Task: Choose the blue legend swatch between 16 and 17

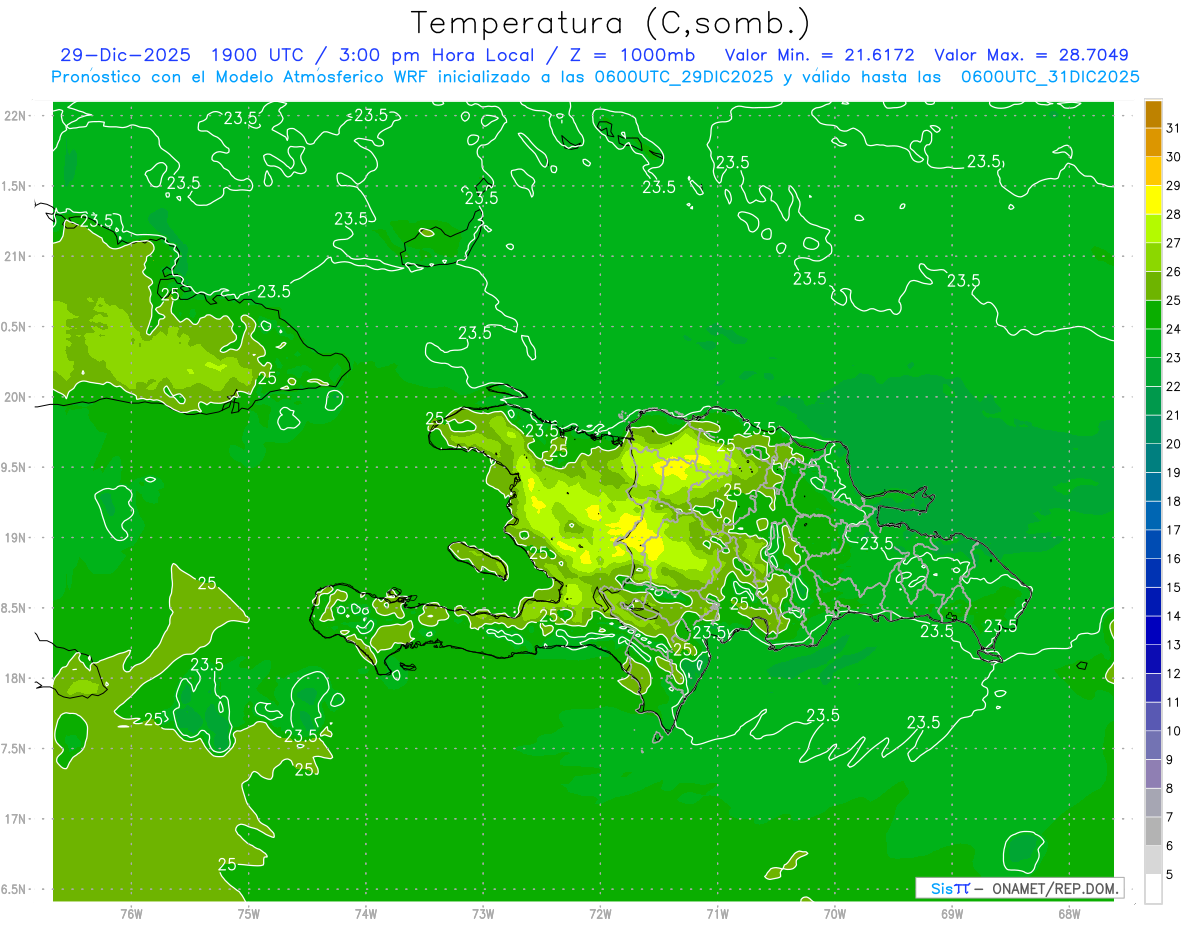Action: coord(1153,544)
